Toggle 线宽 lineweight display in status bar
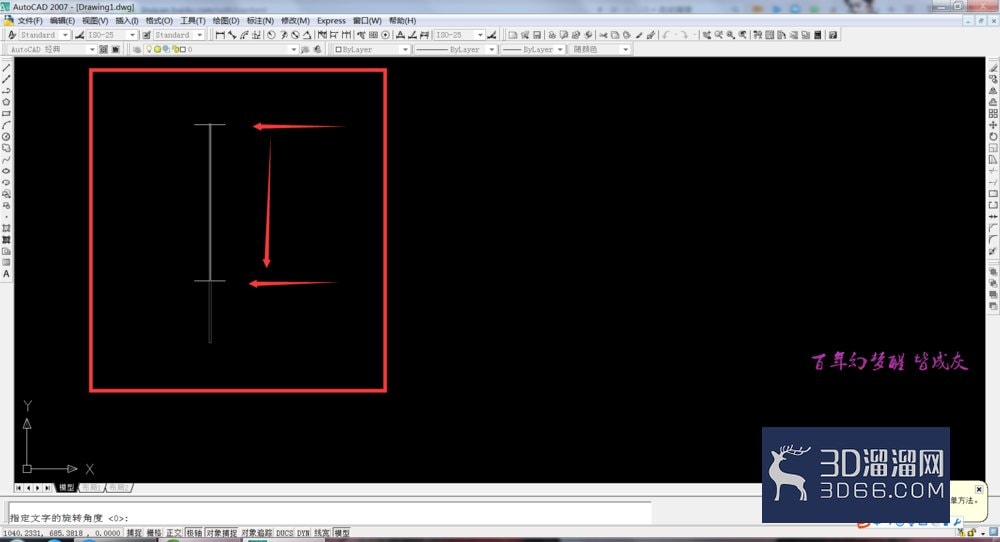 (321, 532)
